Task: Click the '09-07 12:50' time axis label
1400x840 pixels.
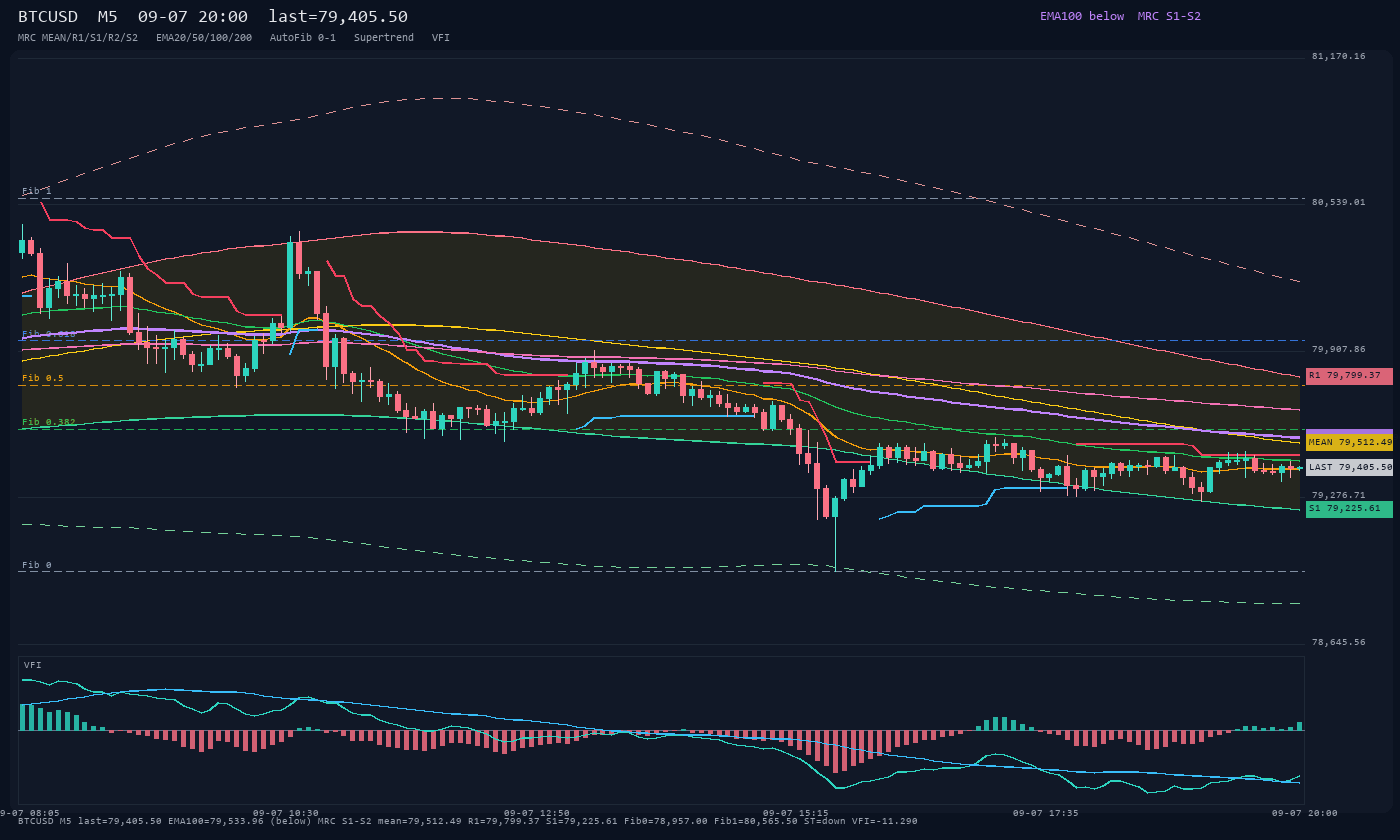Action: 537,813
